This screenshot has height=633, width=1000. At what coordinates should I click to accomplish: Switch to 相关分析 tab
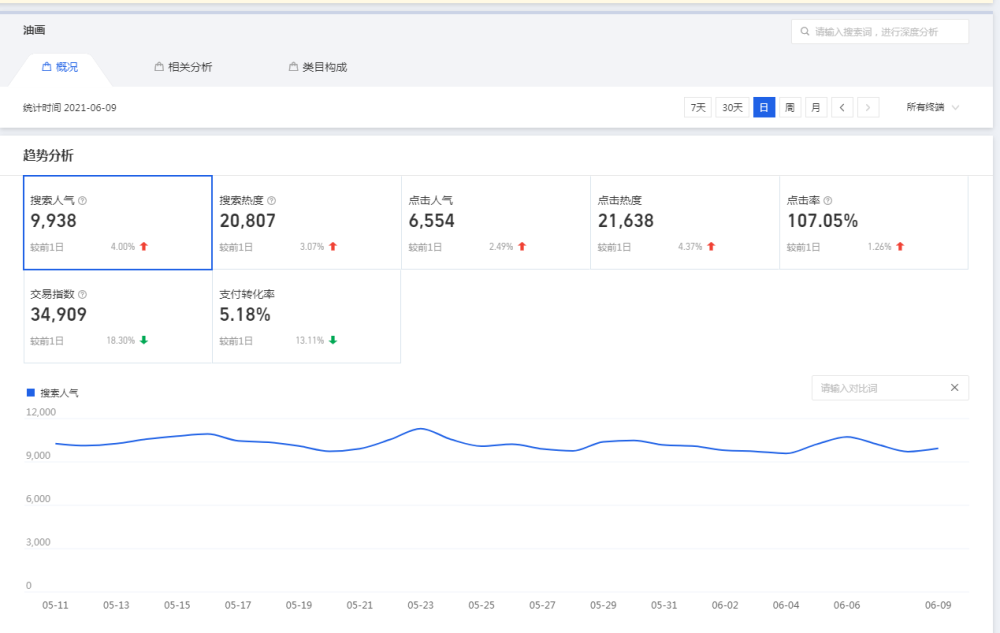(183, 67)
